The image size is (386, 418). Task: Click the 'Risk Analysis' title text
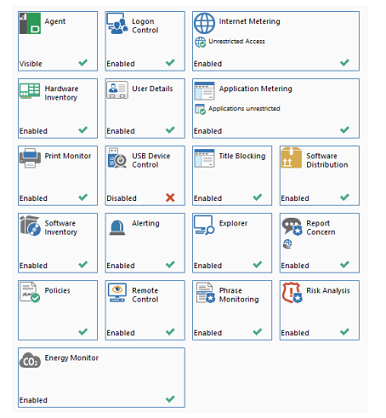pyautogui.click(x=328, y=291)
